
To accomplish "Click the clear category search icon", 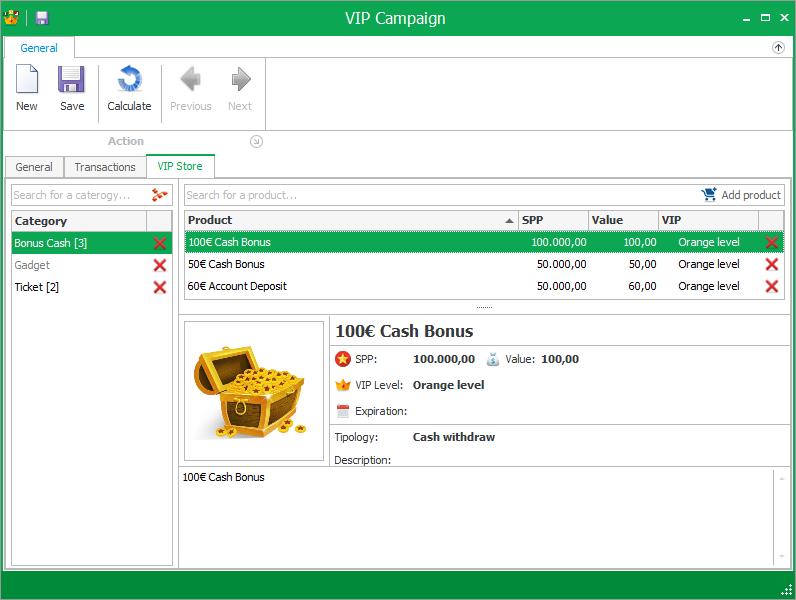I will tap(160, 195).
